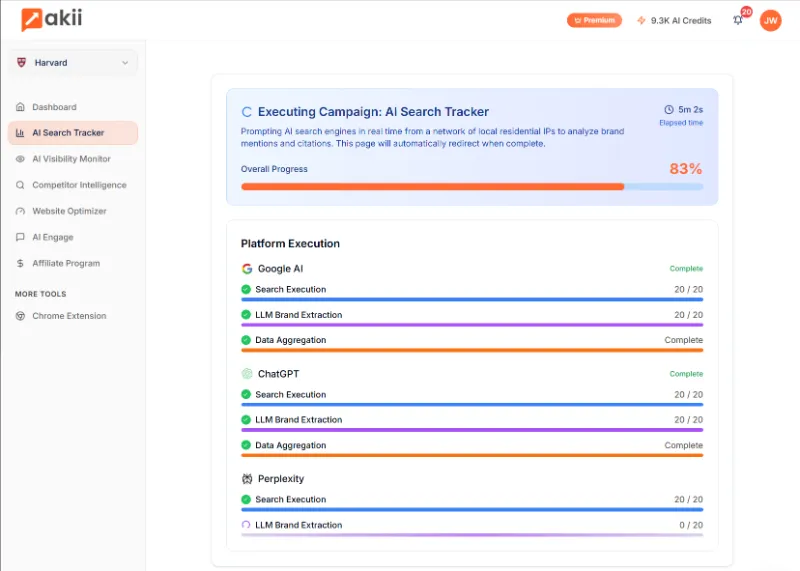Screen dimensions: 800x571
Task: Click the Website Optimizer gauge icon
Action: 20,211
